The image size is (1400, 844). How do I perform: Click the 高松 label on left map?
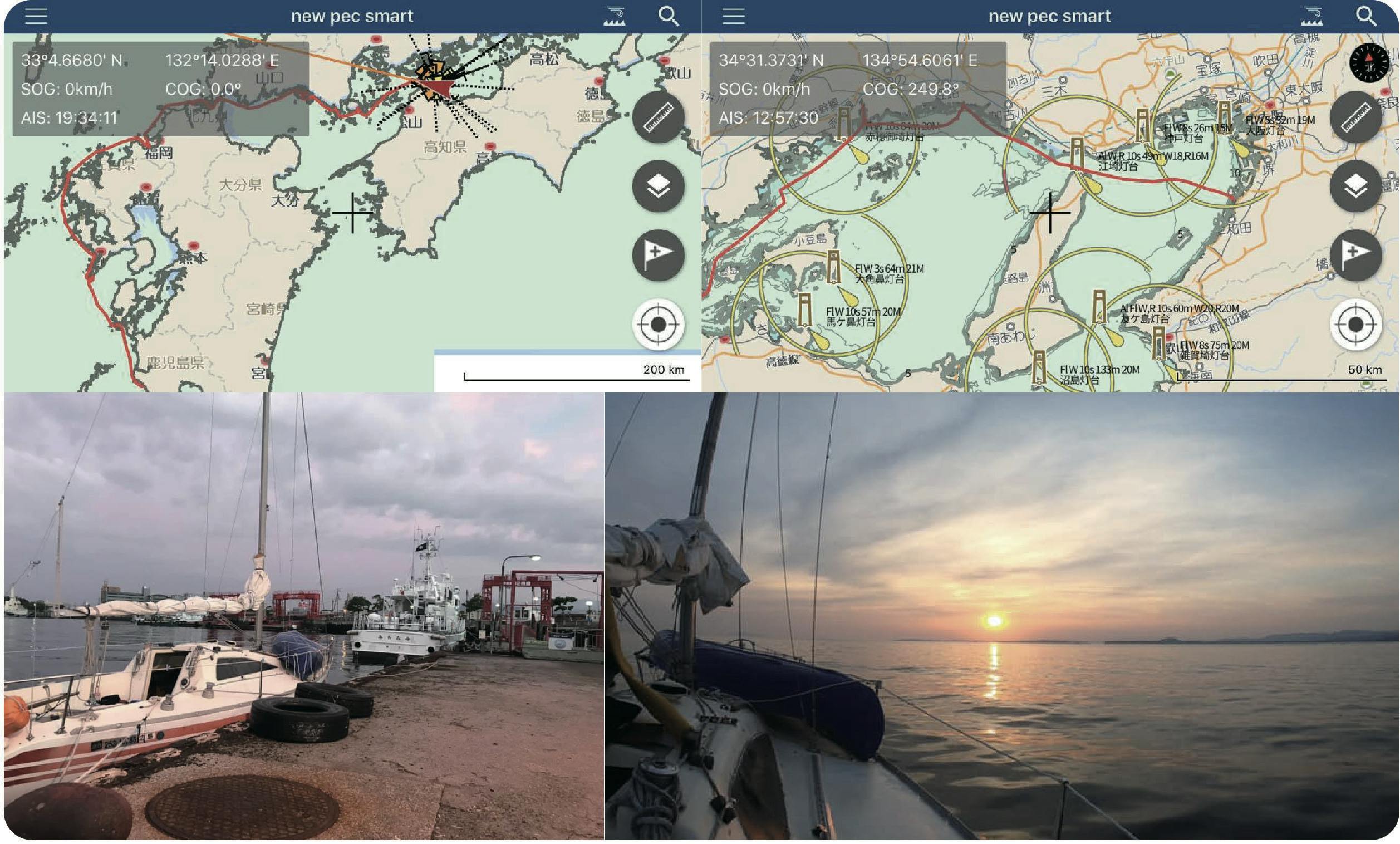point(544,58)
